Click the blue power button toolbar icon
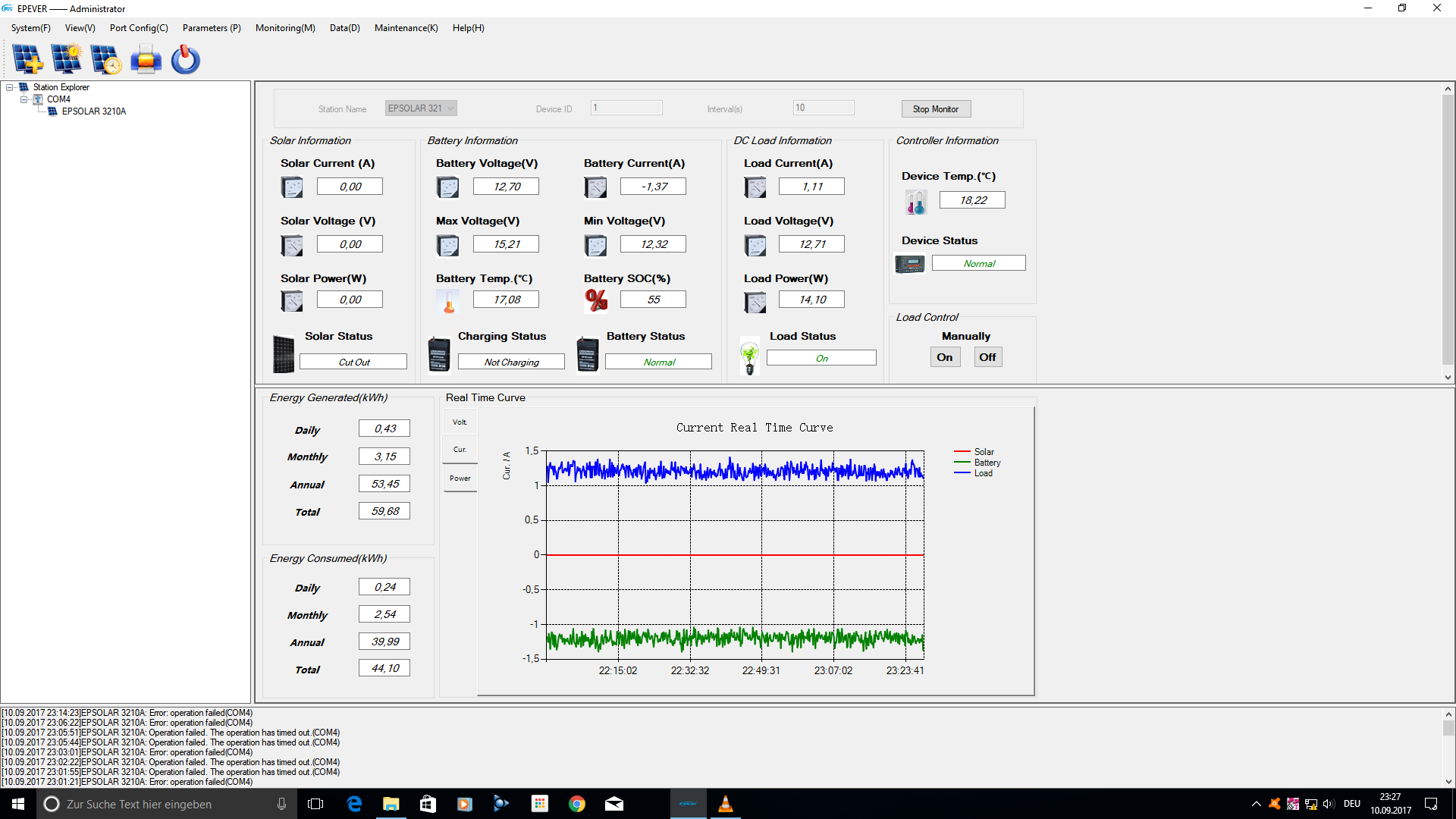This screenshot has width=1456, height=819. (185, 59)
